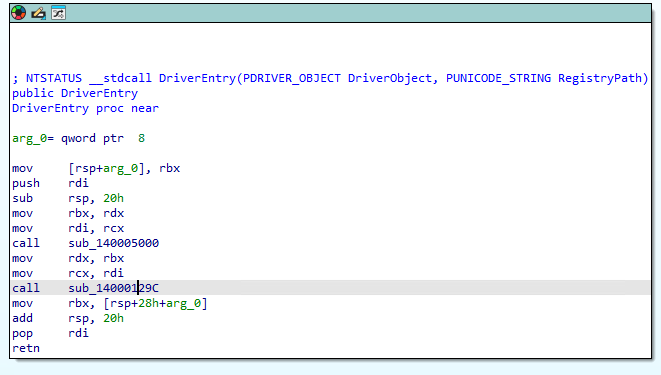Image resolution: width=661 pixels, height=375 pixels.
Task: Click the mov rbx, [rsp+28h+arg_0] instruction
Action: 110,303
